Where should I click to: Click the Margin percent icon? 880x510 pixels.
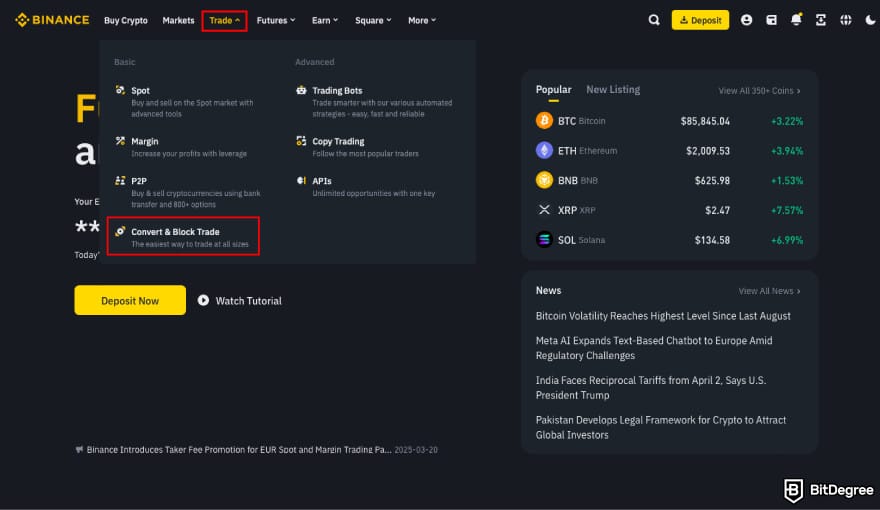tap(120, 141)
